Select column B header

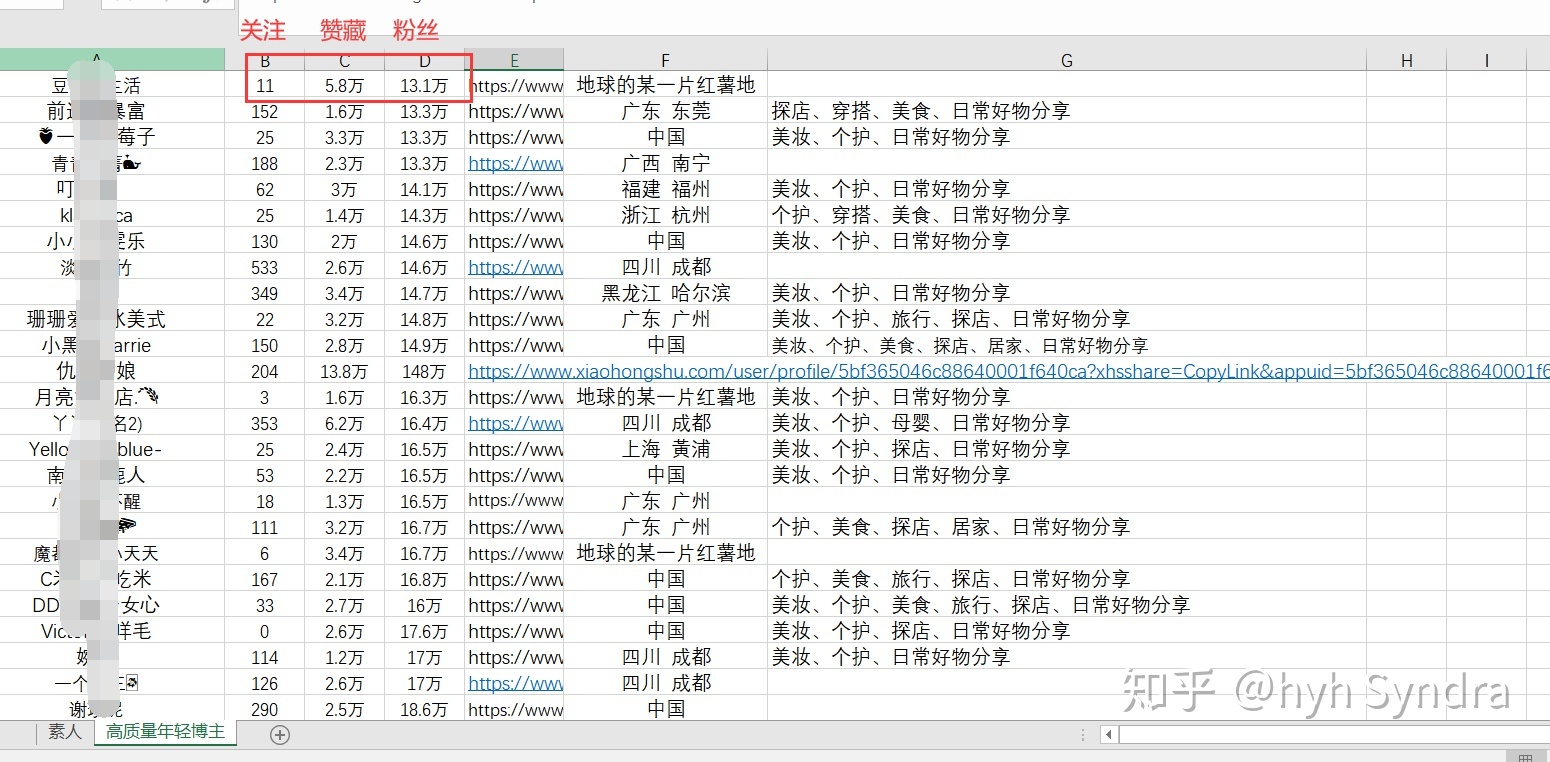[265, 61]
